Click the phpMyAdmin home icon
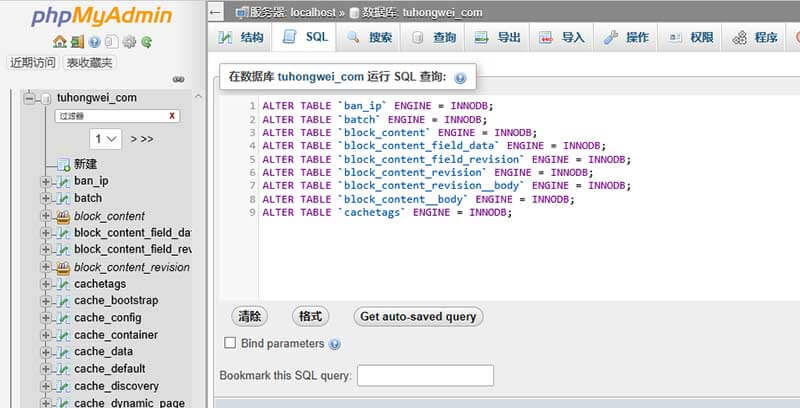 coord(60,42)
